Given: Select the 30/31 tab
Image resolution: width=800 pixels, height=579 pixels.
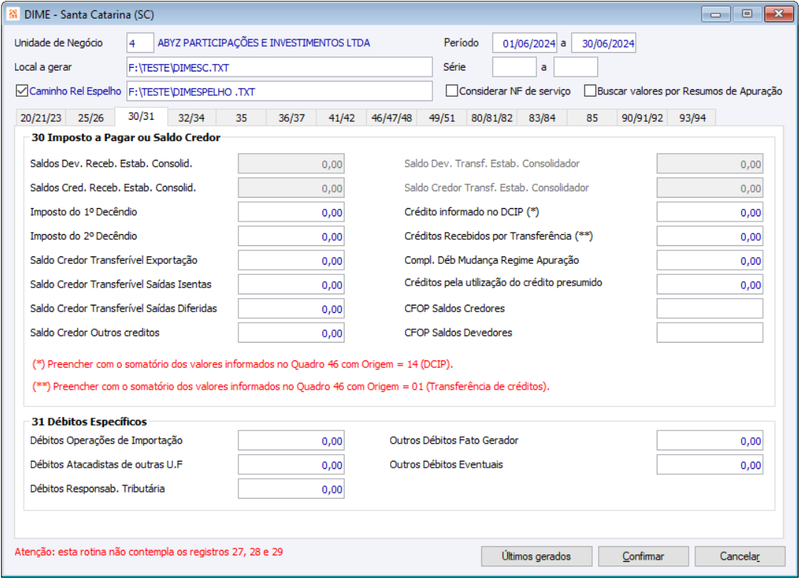Looking at the screenshot, I should (141, 116).
